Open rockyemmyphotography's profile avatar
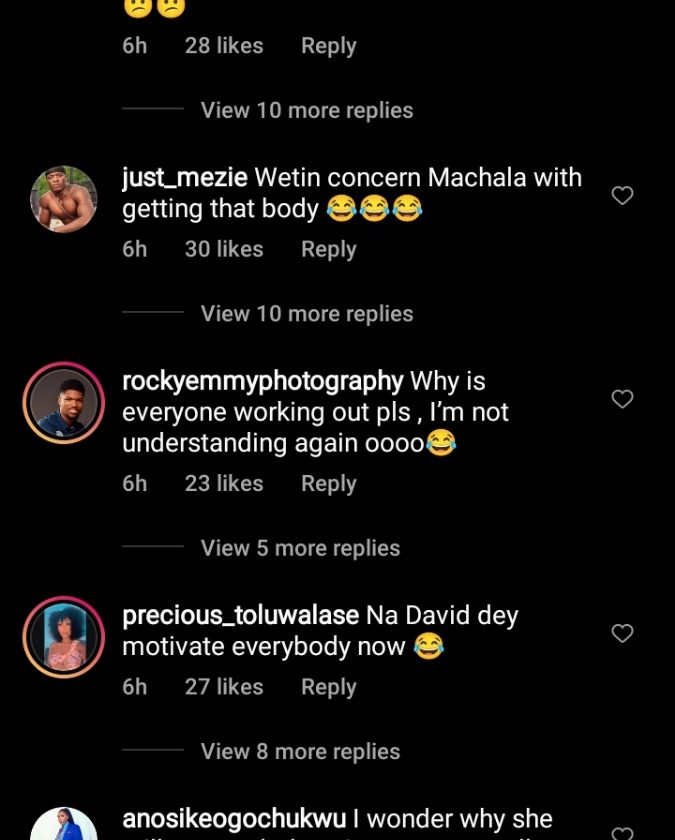 coord(64,403)
